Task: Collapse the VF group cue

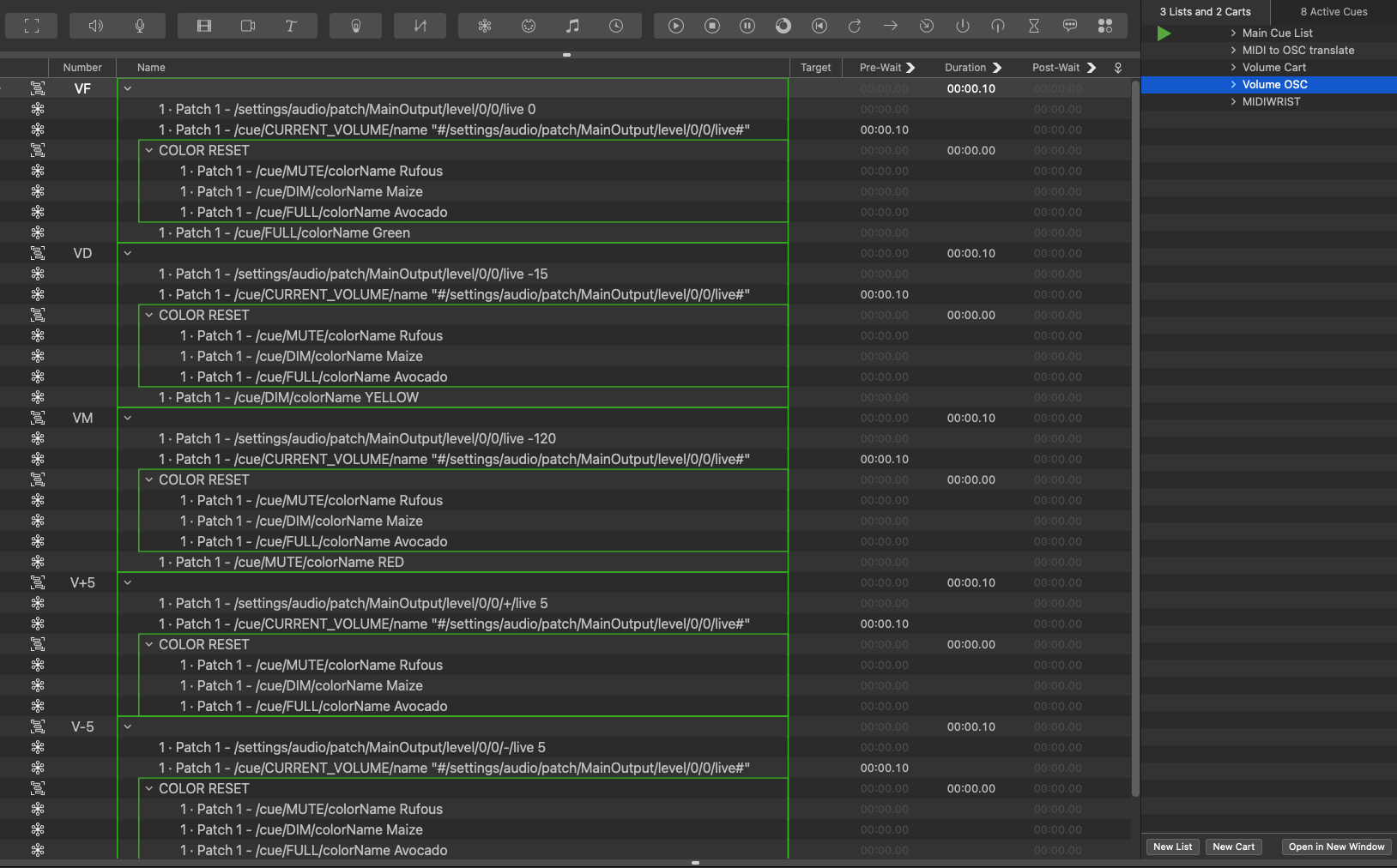Action: [128, 88]
